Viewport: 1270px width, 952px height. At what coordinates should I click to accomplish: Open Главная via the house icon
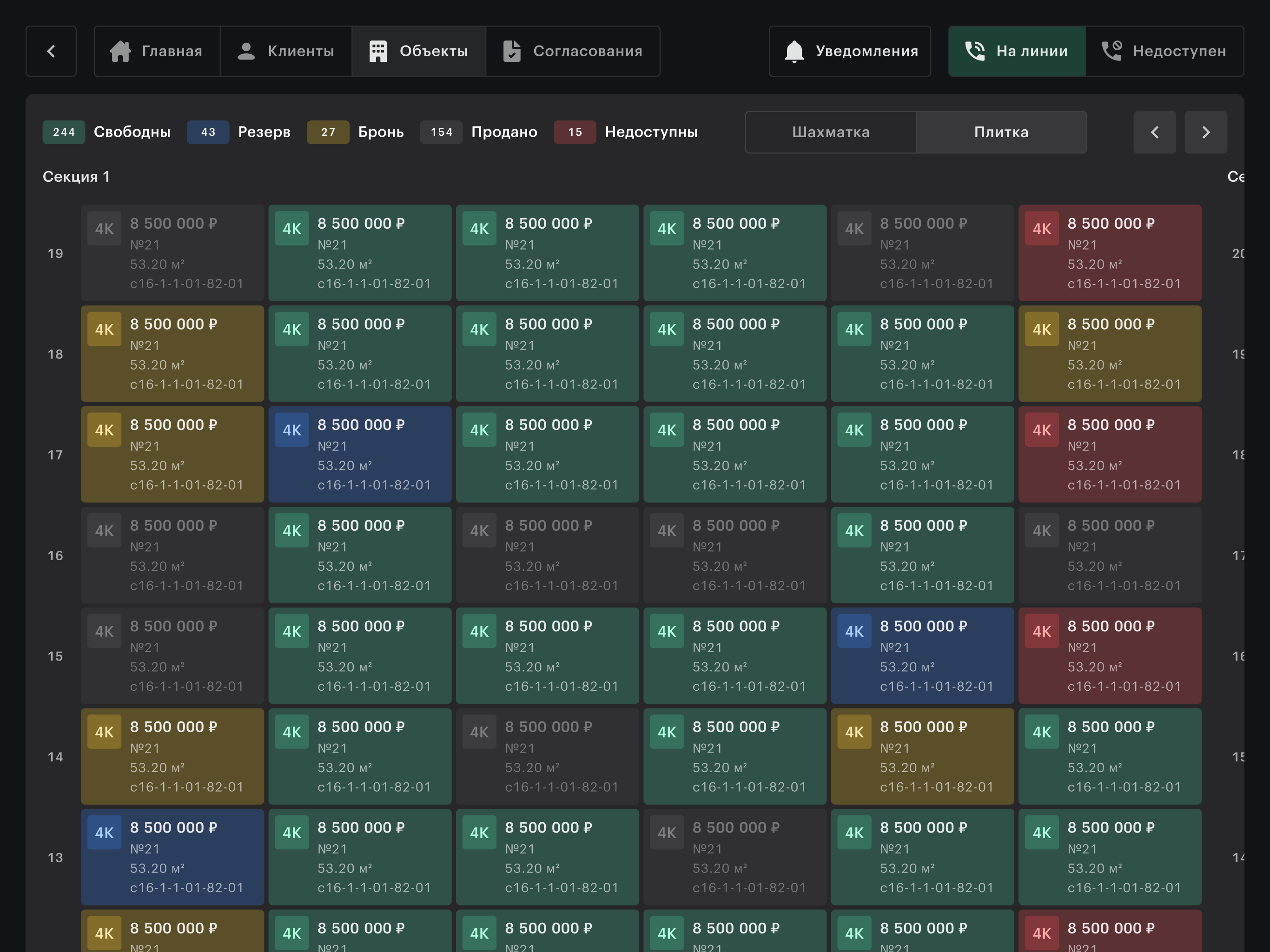coord(157,51)
